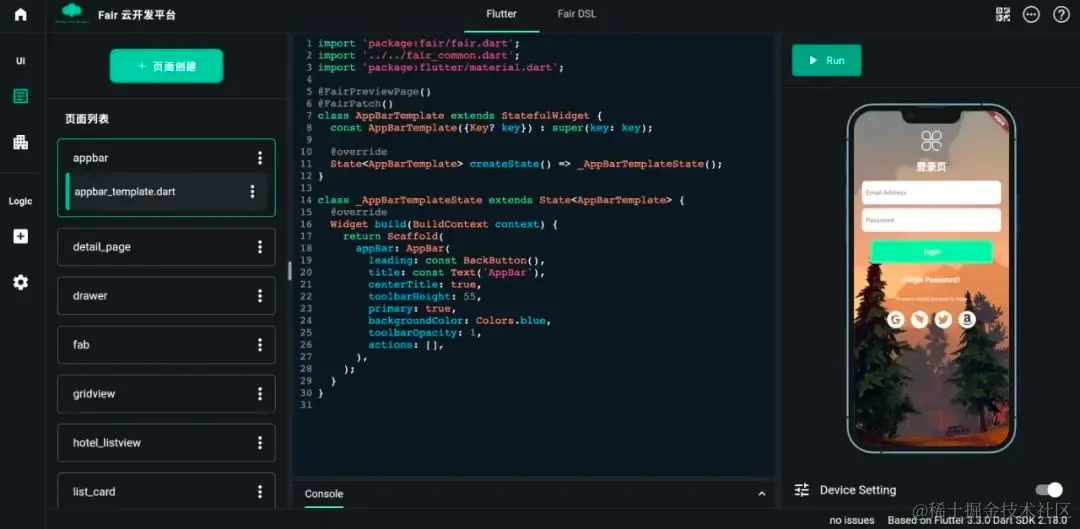Image resolution: width=1080 pixels, height=529 pixels.
Task: Run the code with Run button
Action: (827, 61)
